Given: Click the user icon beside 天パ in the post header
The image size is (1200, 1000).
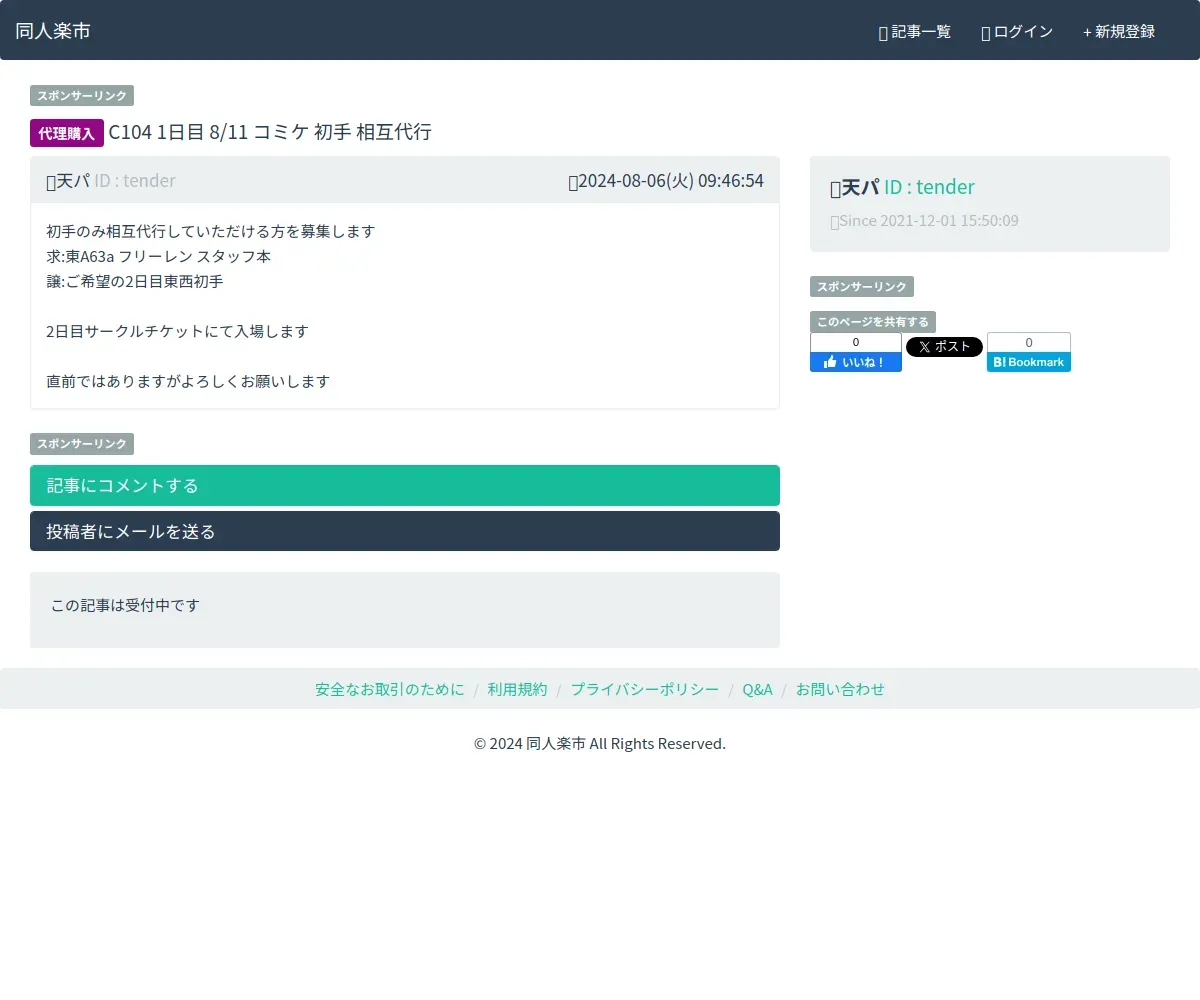Looking at the screenshot, I should tap(51, 182).
